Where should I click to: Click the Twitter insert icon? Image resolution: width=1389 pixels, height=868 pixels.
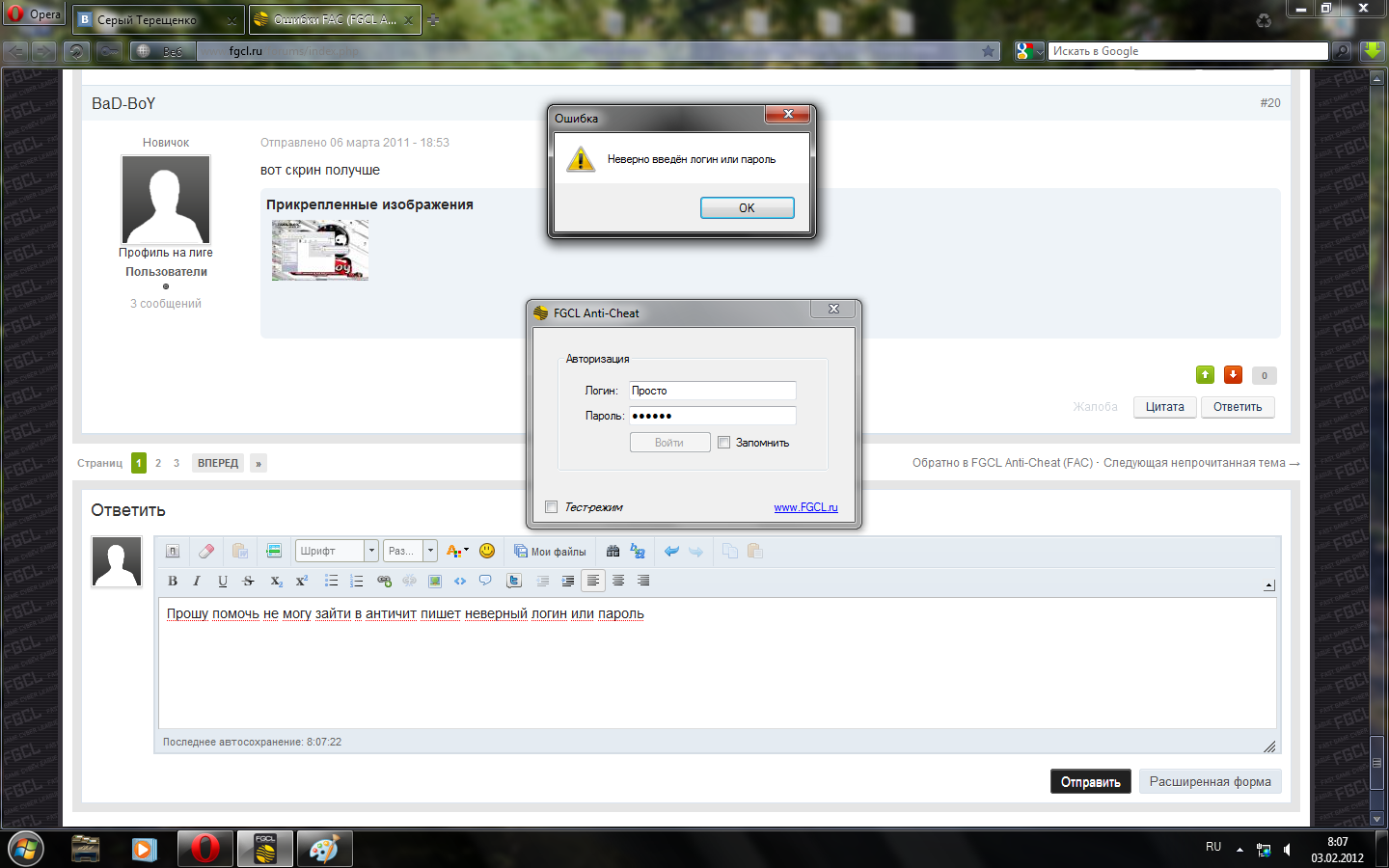pos(514,581)
